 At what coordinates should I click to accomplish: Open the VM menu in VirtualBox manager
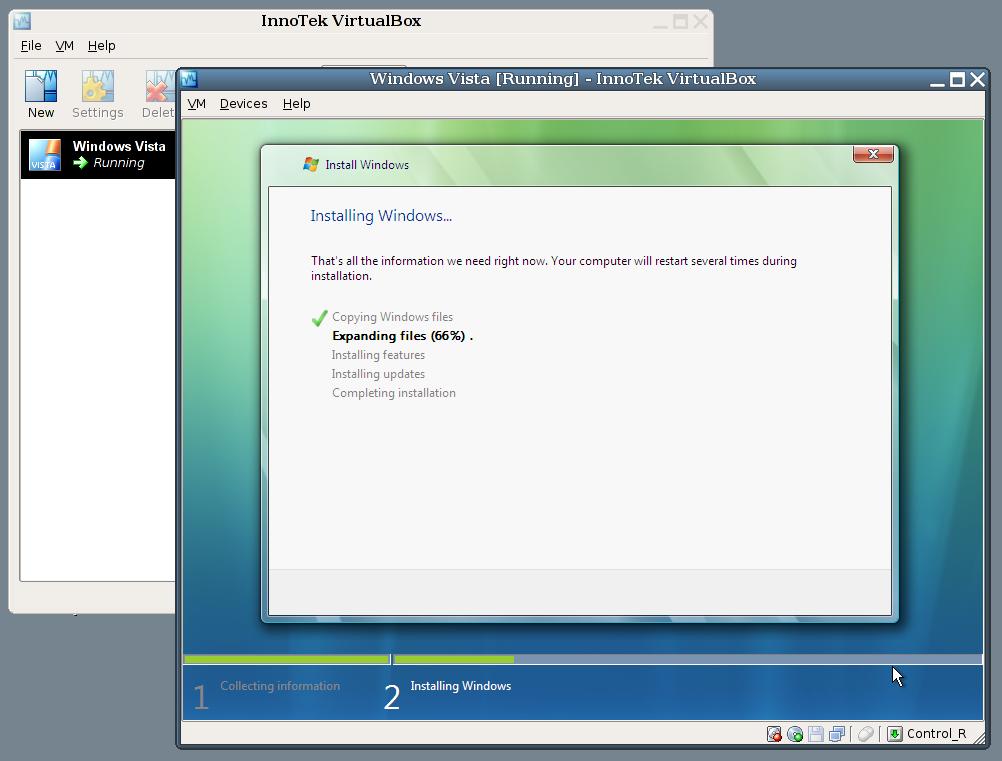pos(65,45)
